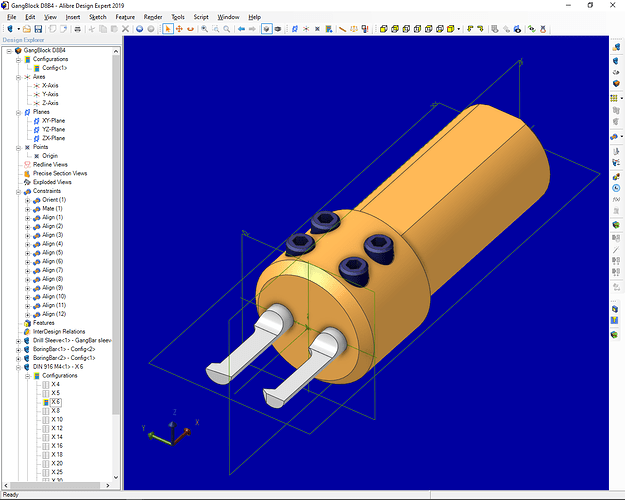Select the X 25 configuration checkbox
Image resolution: width=625 pixels, height=500 pixels.
(x=46, y=472)
